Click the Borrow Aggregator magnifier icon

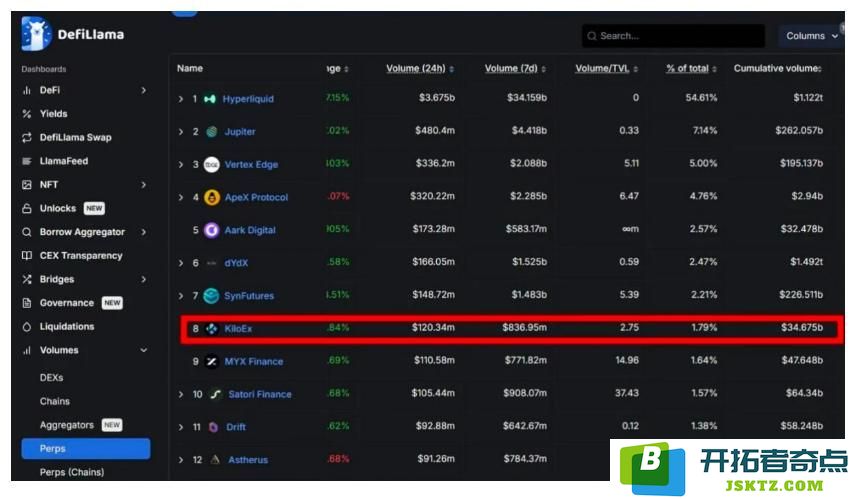[26, 232]
